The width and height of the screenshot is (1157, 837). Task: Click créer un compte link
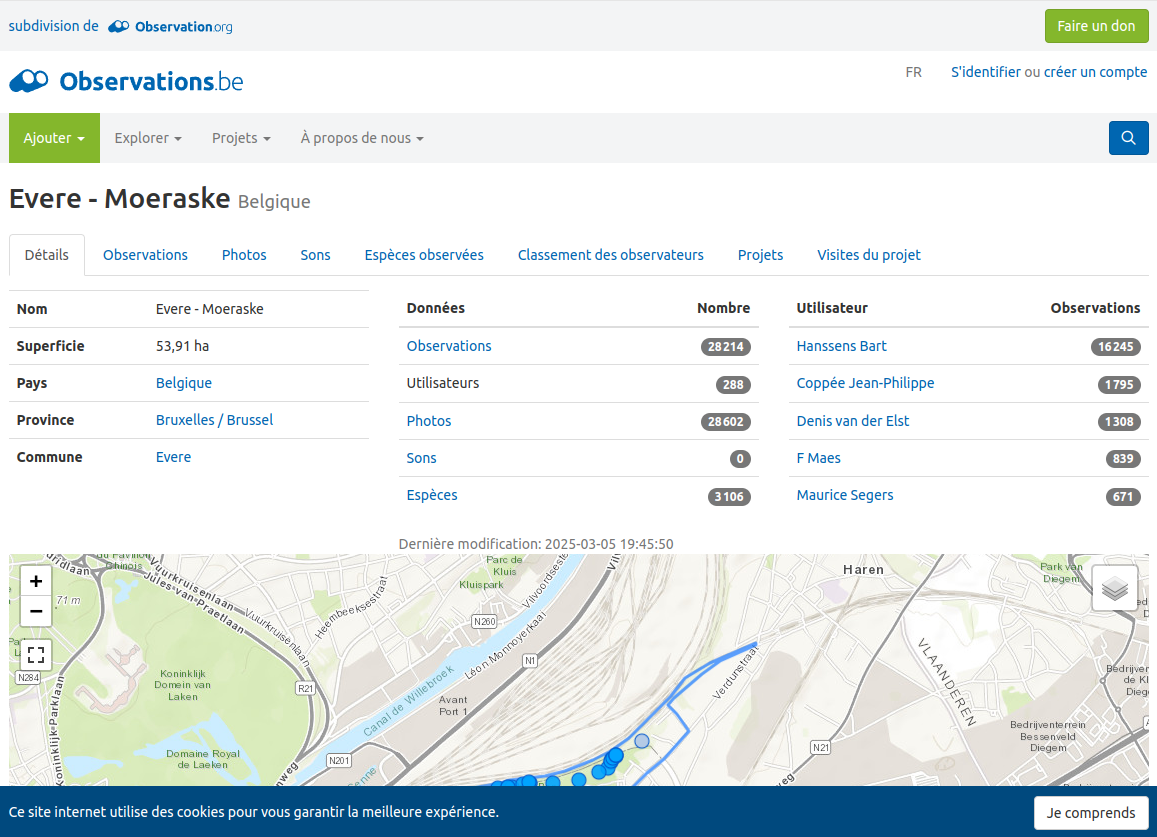point(1095,72)
